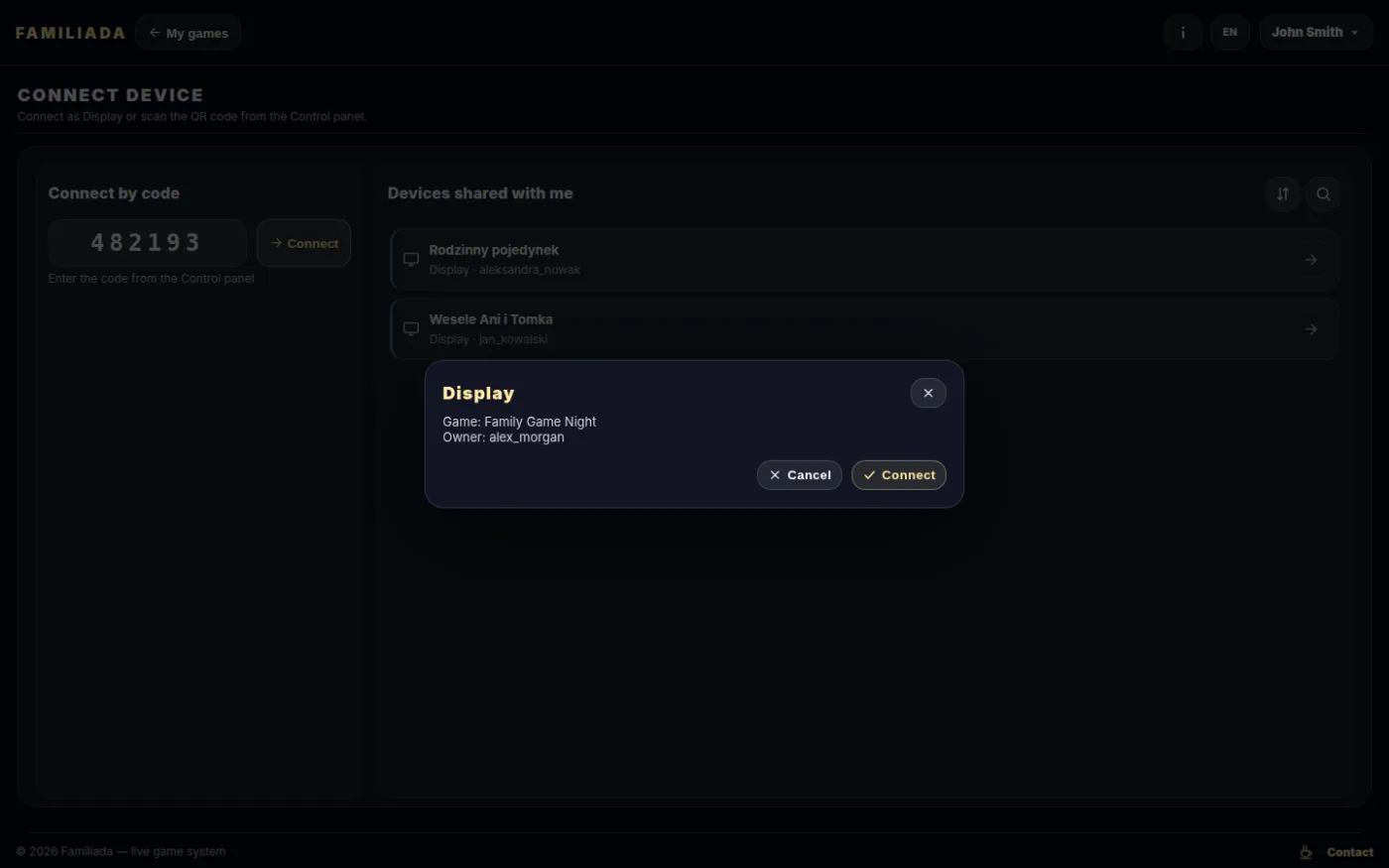The height and width of the screenshot is (868, 1389).
Task: Open the info icon in the header
Action: (1183, 33)
